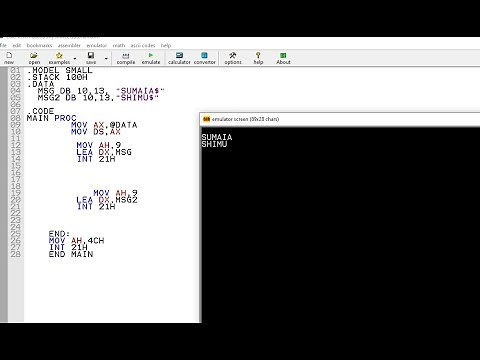Click the MOV AH,4CH line

tap(76, 240)
